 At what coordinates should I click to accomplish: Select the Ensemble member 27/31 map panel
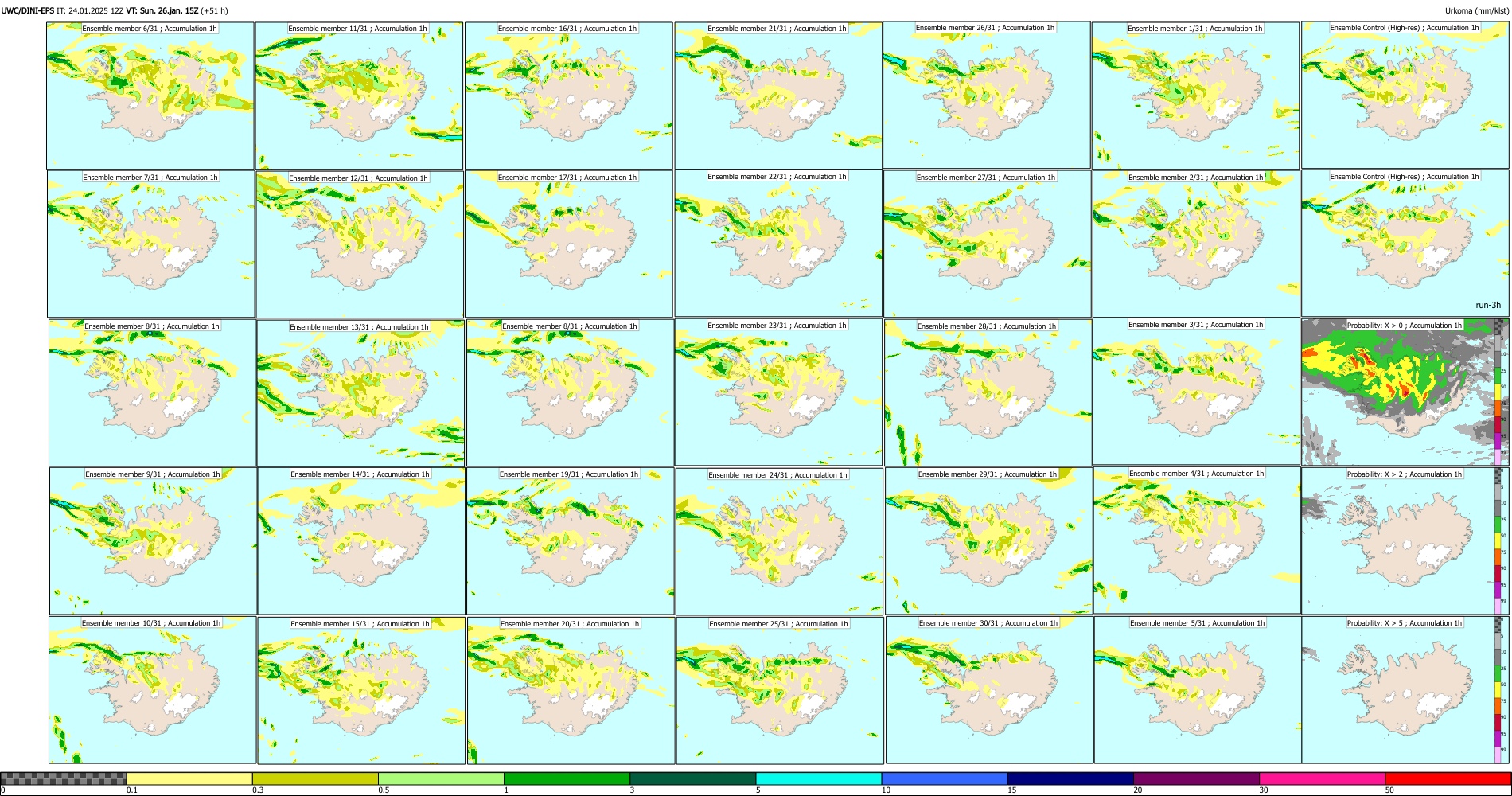tap(987, 244)
